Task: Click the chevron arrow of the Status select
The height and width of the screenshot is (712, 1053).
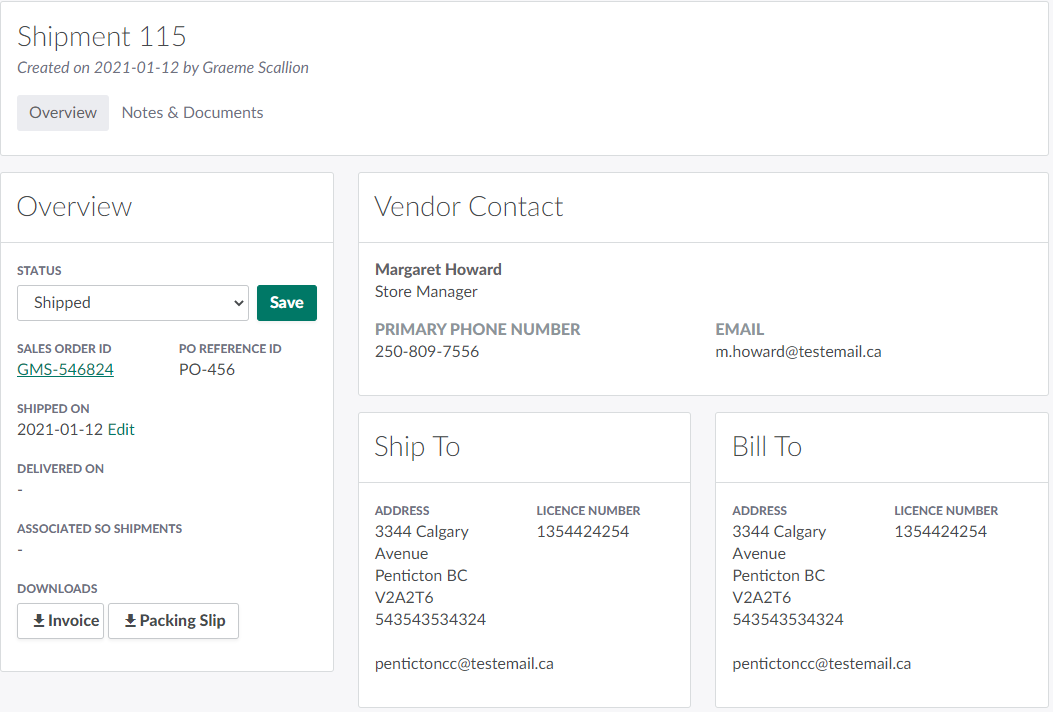Action: pyautogui.click(x=238, y=303)
